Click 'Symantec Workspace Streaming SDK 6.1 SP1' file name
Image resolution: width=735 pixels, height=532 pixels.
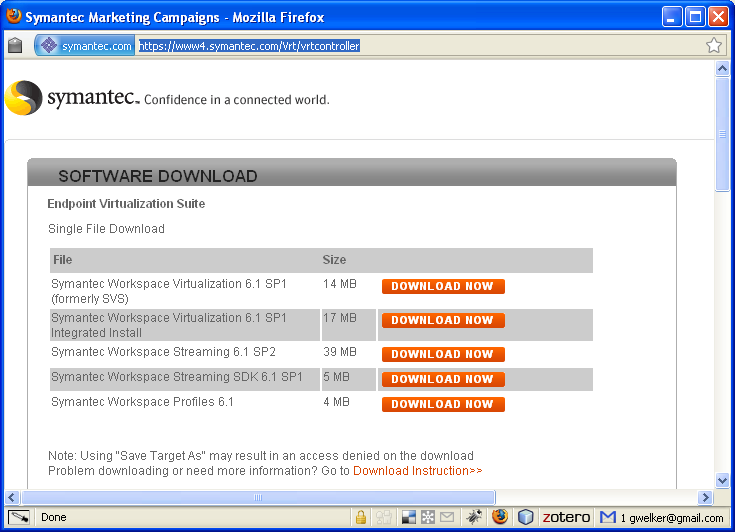coord(177,377)
